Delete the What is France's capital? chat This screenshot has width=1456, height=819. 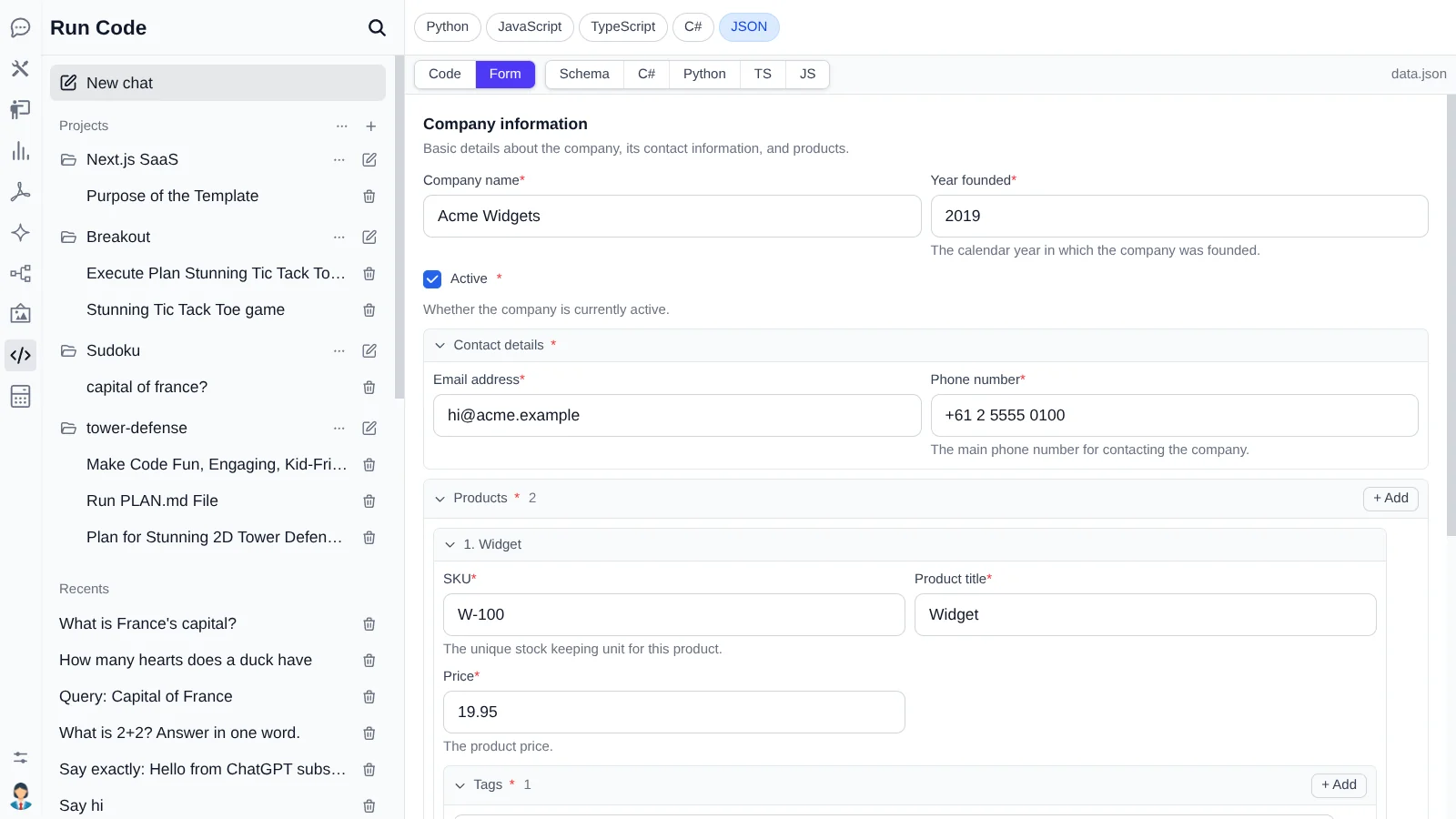click(x=369, y=624)
